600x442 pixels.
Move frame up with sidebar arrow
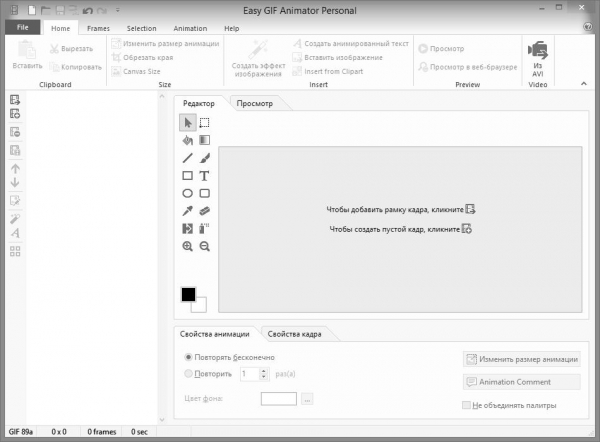pos(15,168)
